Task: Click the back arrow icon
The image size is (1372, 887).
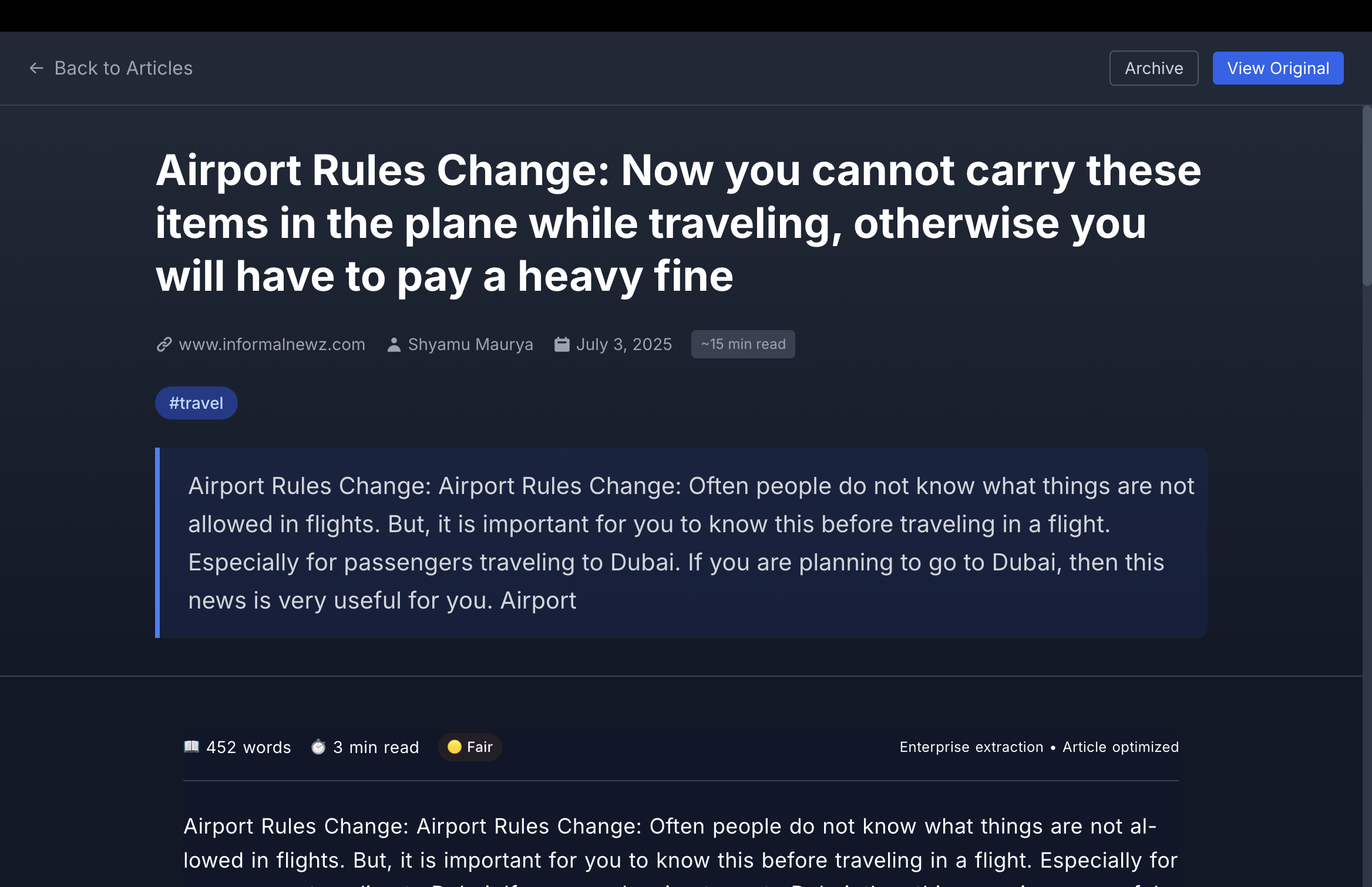Action: [x=36, y=68]
